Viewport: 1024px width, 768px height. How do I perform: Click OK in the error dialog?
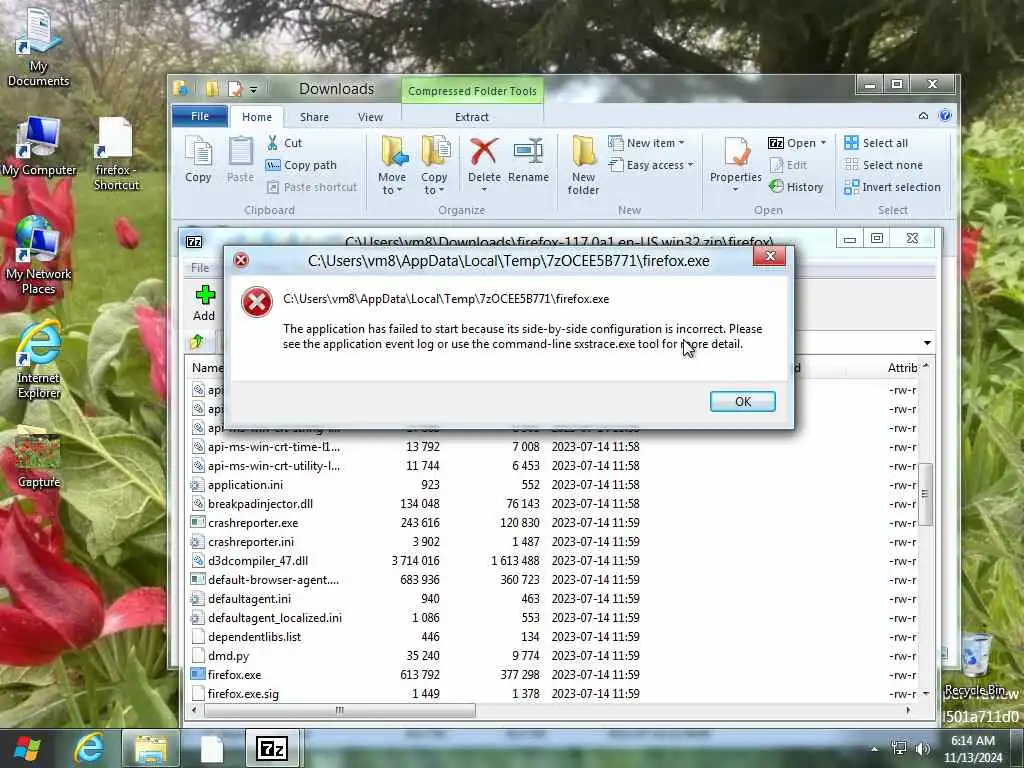coord(743,401)
